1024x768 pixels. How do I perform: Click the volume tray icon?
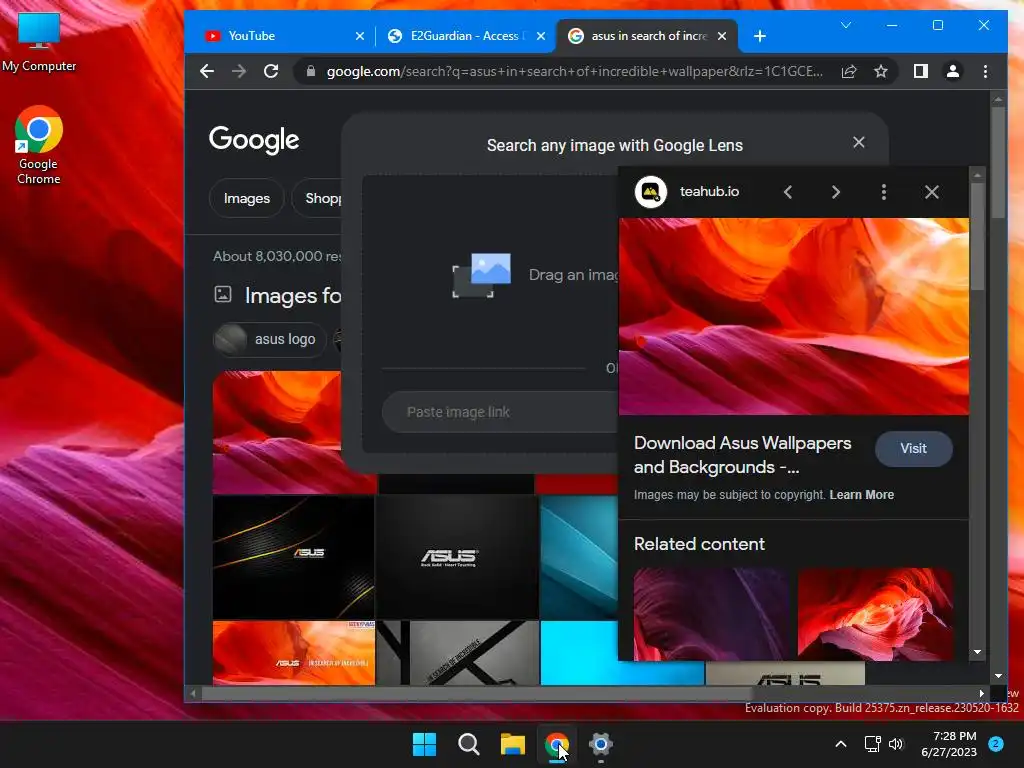pos(895,744)
